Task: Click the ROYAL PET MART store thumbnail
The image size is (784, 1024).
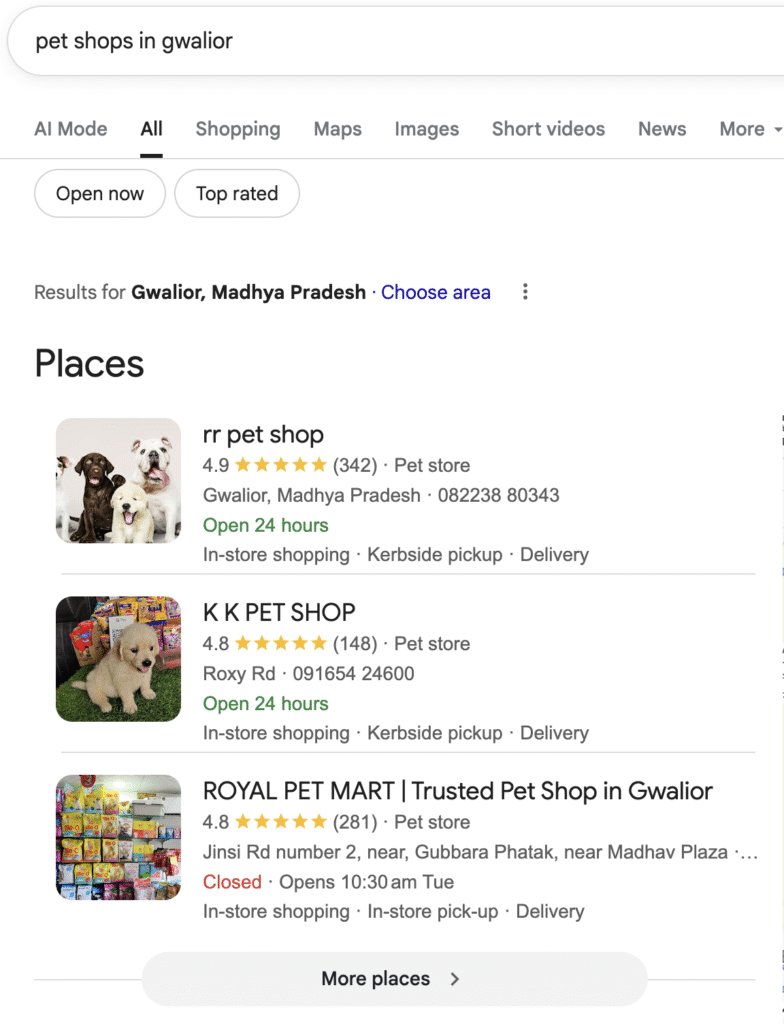Action: pos(118,837)
